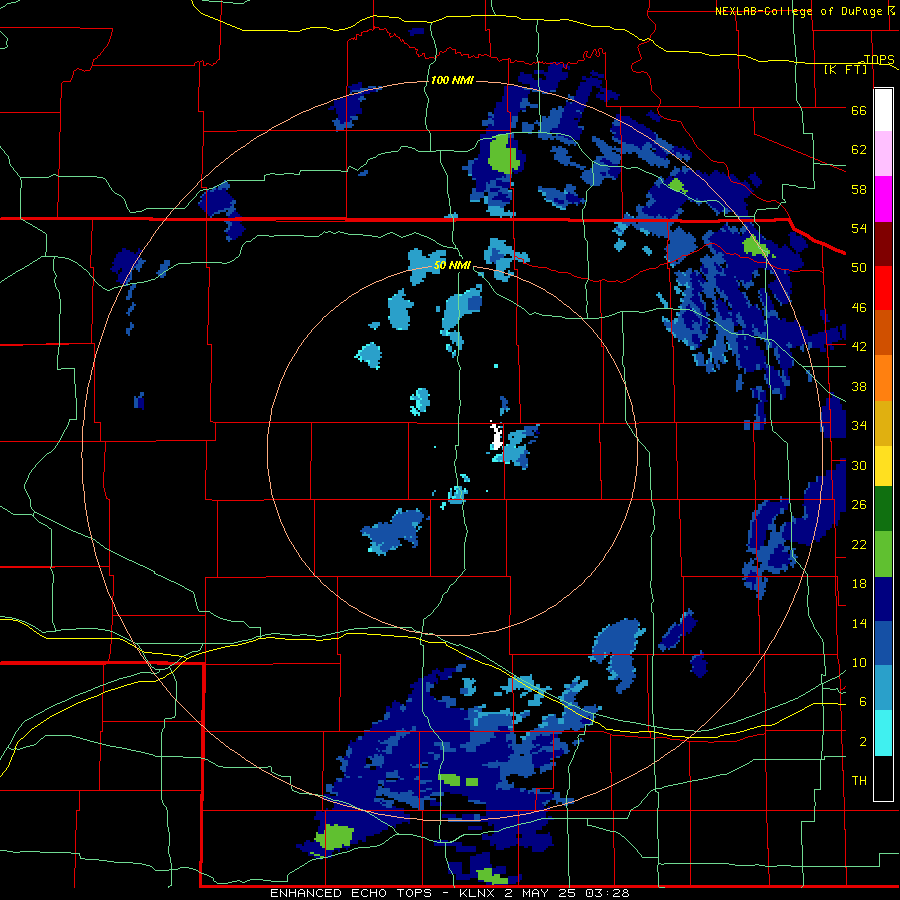Select the 50 value on the legend

point(859,268)
